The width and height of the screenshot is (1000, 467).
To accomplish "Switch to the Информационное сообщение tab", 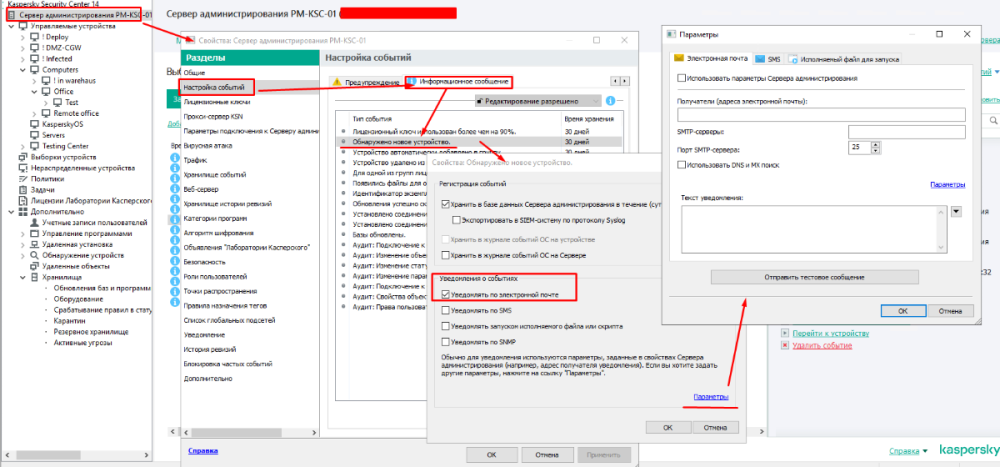I will point(459,82).
